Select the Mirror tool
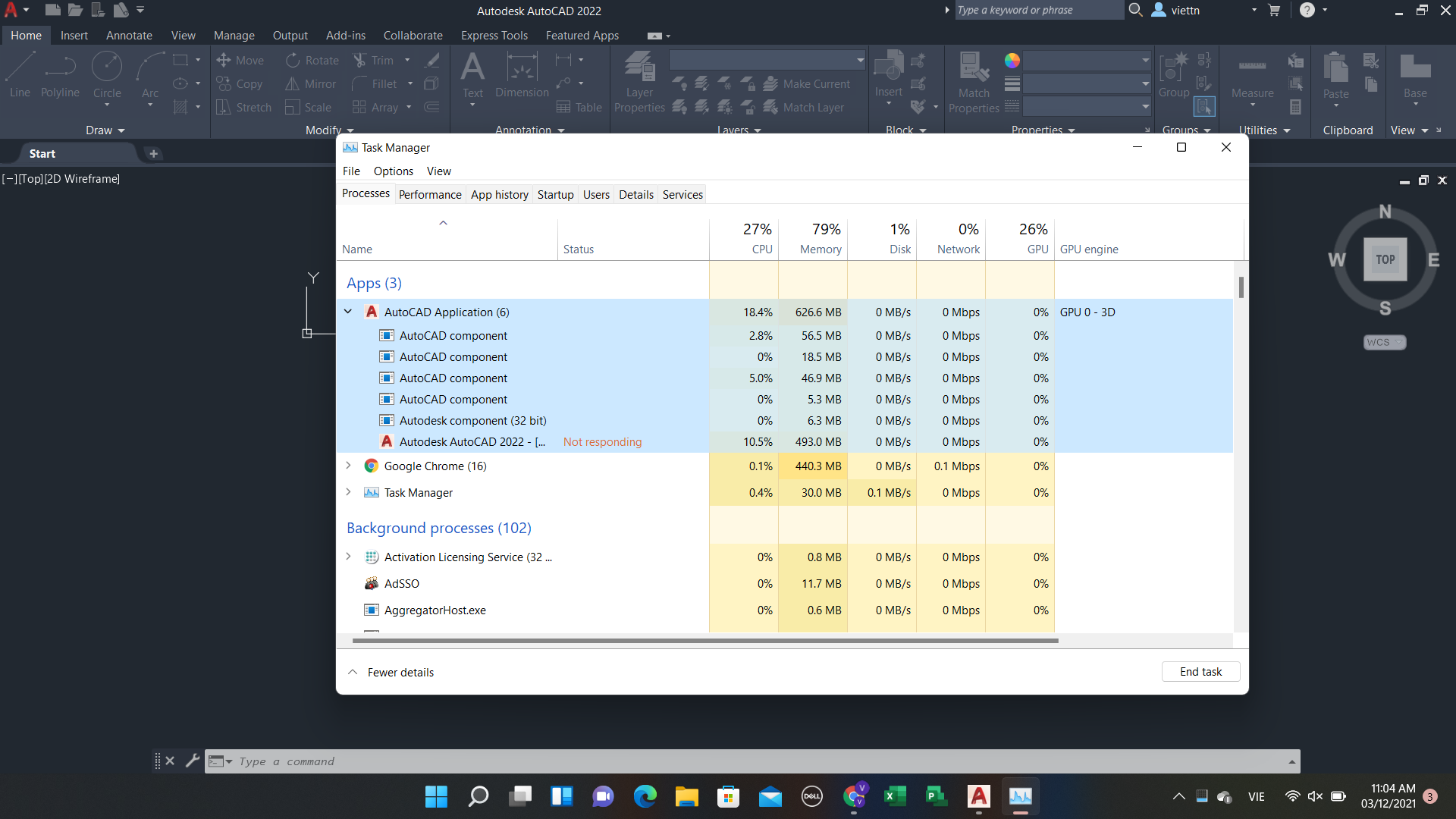 tap(310, 83)
